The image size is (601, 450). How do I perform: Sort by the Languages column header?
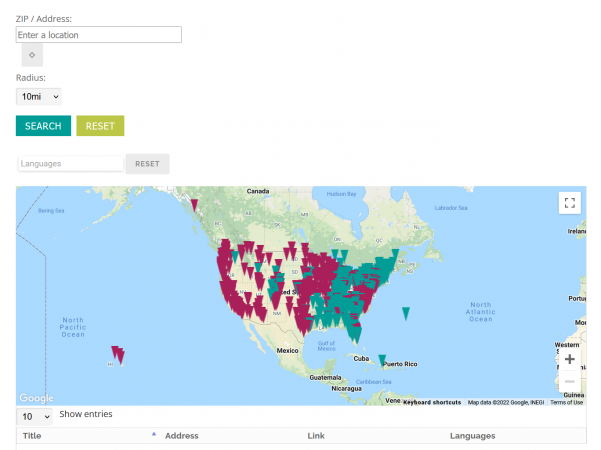[472, 436]
